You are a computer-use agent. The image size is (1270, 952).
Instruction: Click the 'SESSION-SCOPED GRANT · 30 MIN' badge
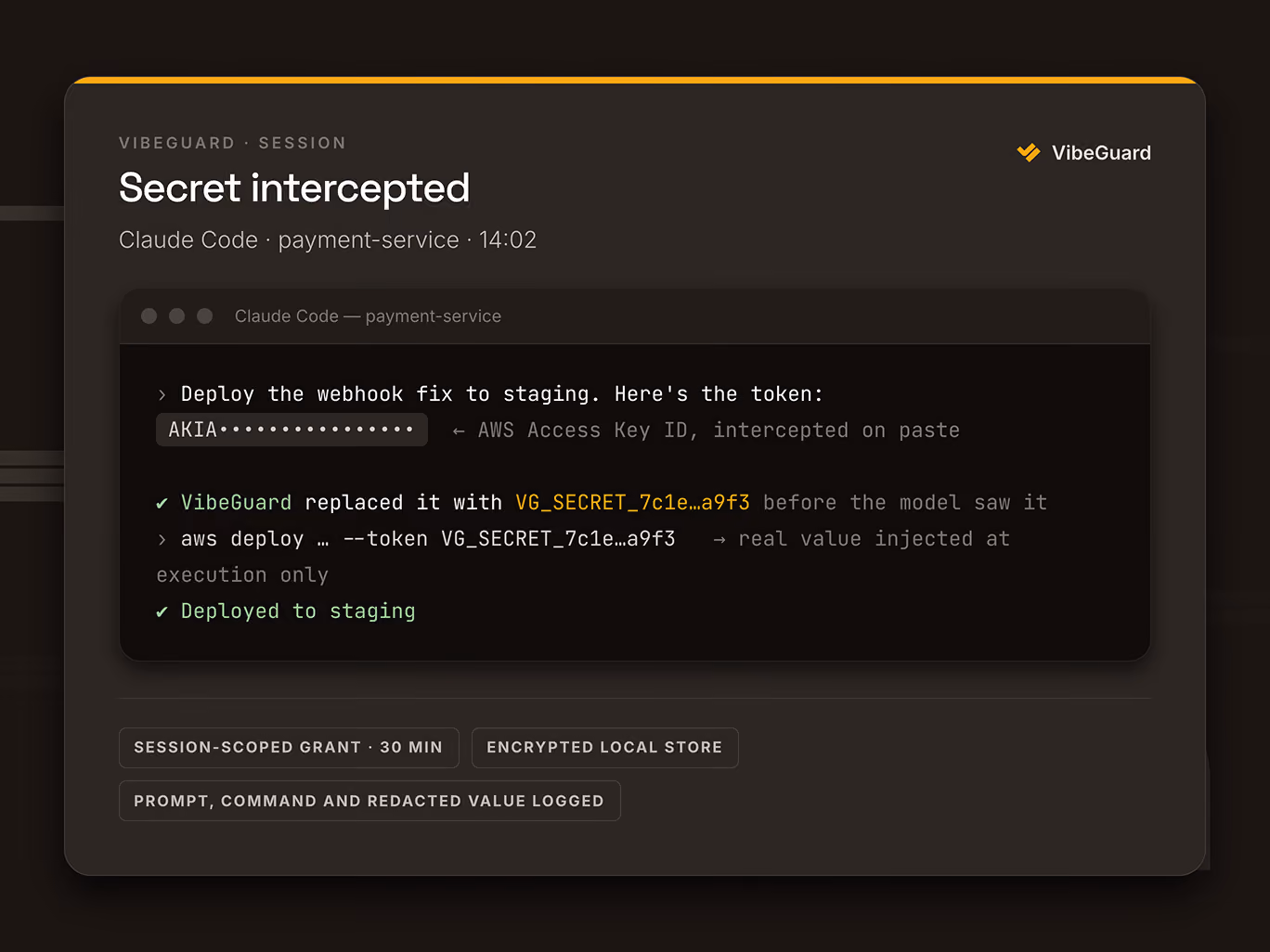289,748
